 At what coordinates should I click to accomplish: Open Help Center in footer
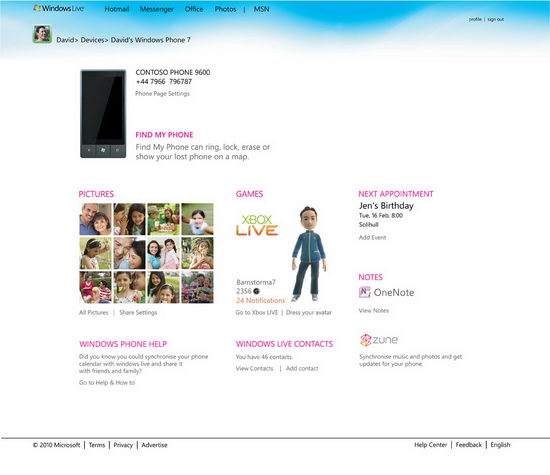pyautogui.click(x=430, y=445)
